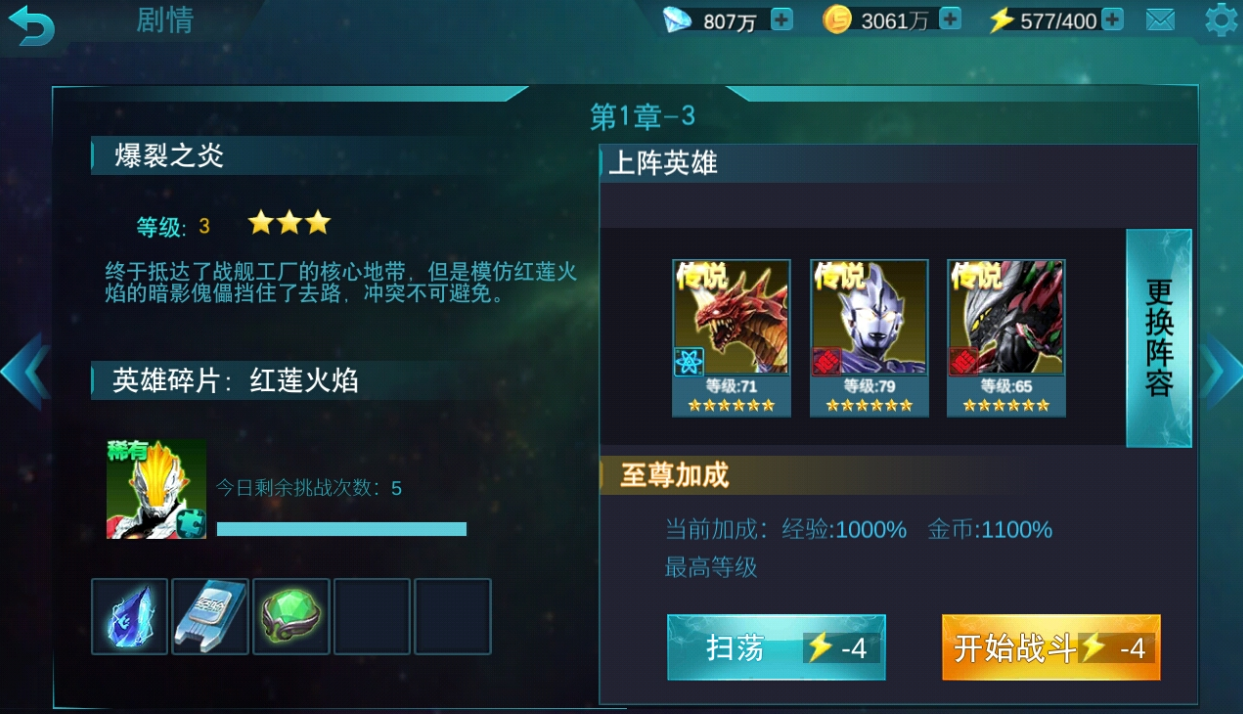The image size is (1243, 714).
Task: Select the dark hero level 65
Action: 1006,338
